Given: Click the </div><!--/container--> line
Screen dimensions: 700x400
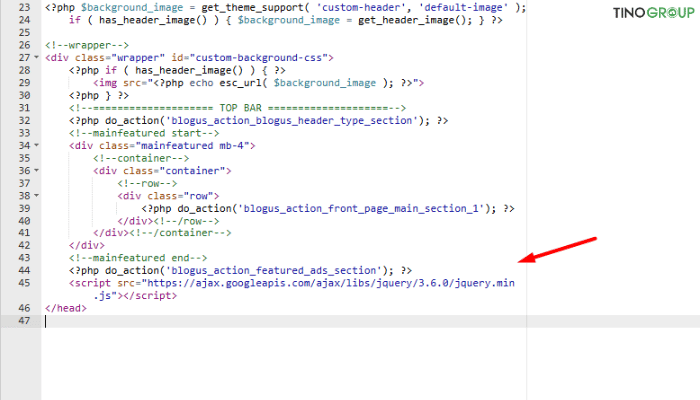Looking at the screenshot, I should (162, 233).
